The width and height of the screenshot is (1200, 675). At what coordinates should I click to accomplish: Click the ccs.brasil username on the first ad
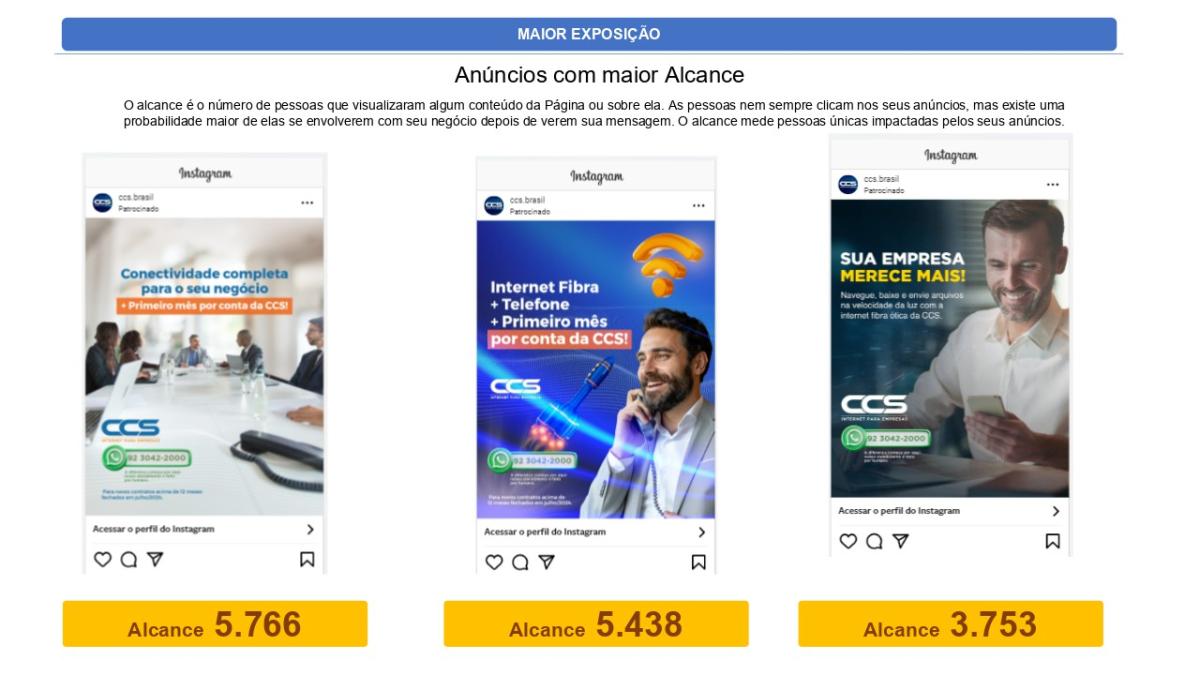(132, 198)
